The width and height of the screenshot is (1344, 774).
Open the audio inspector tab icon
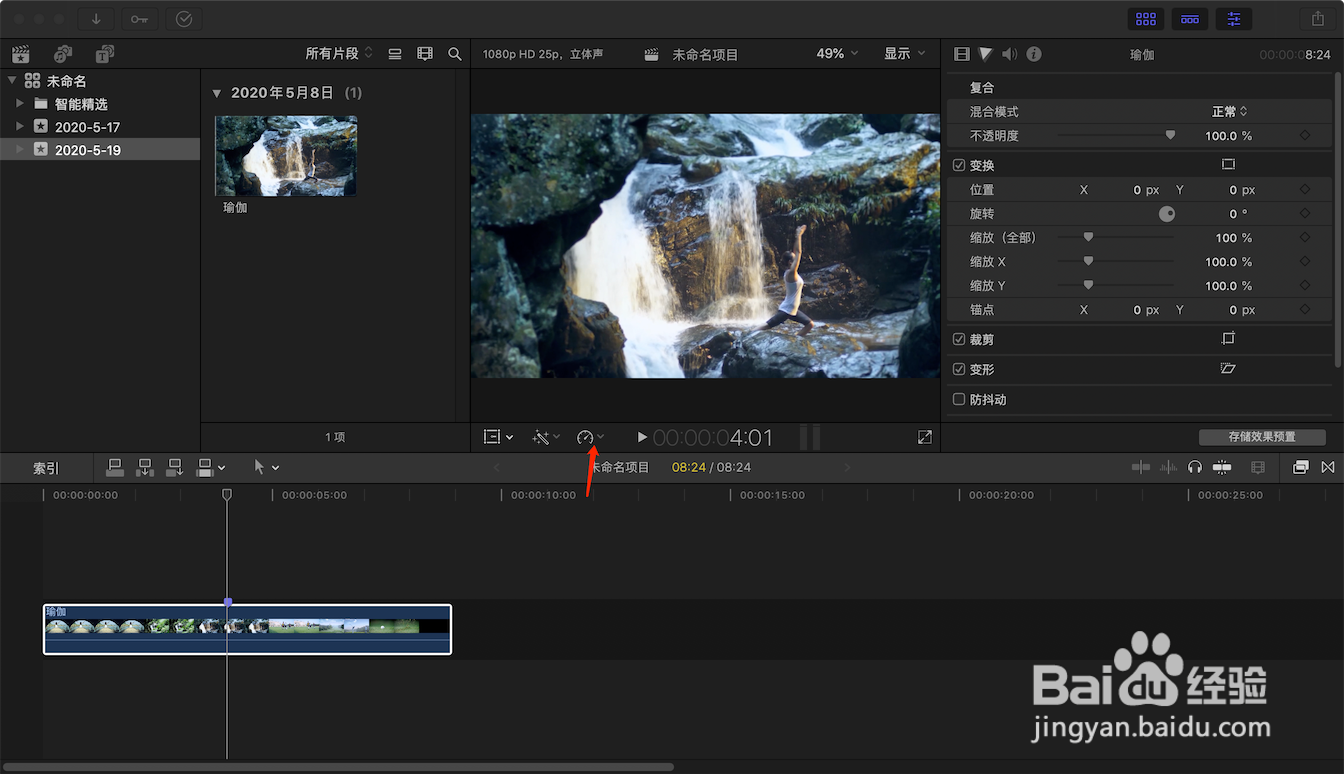coord(1010,54)
